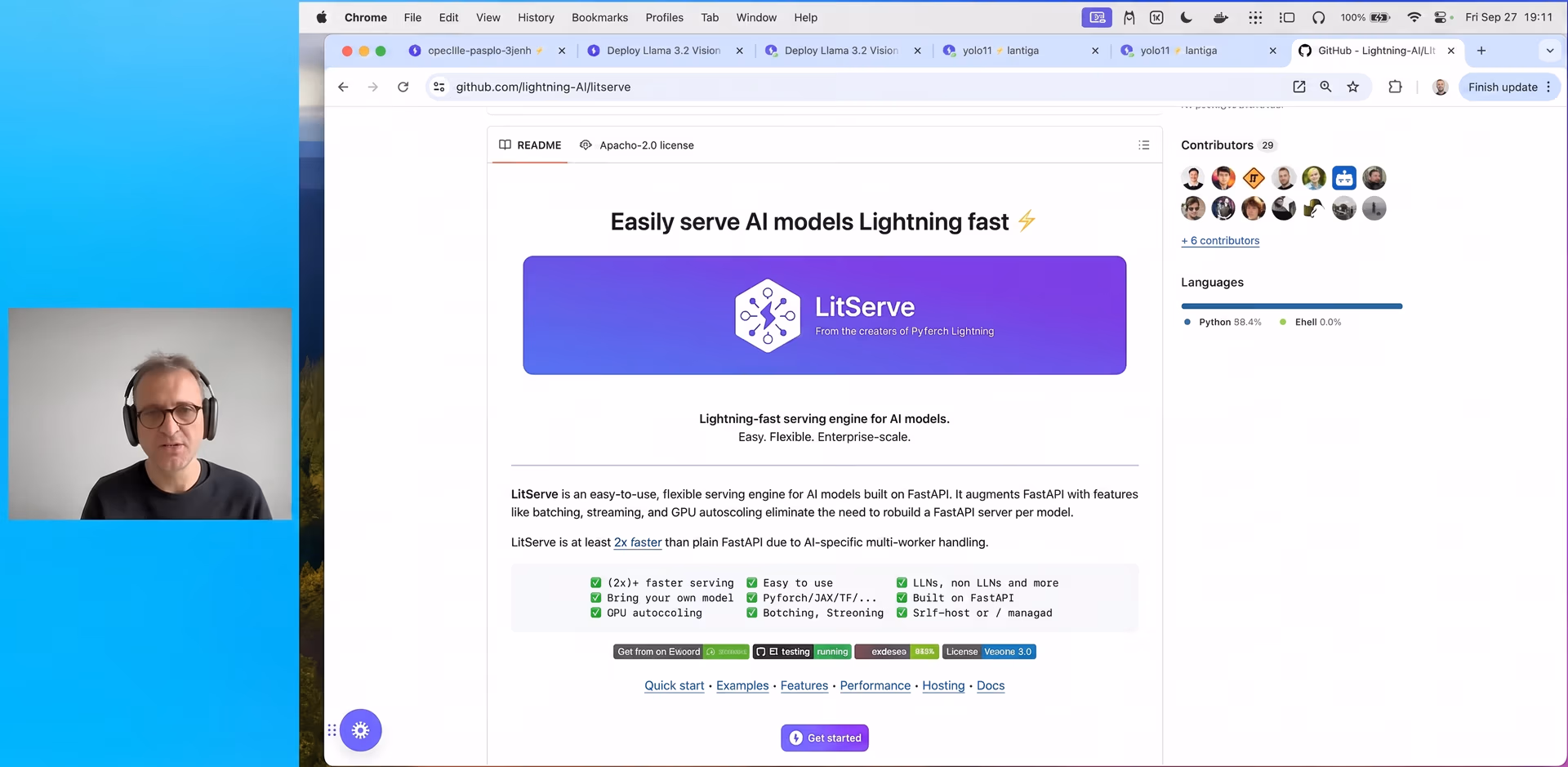This screenshot has height=767, width=1568.
Task: Open the File menu
Action: [x=412, y=17]
